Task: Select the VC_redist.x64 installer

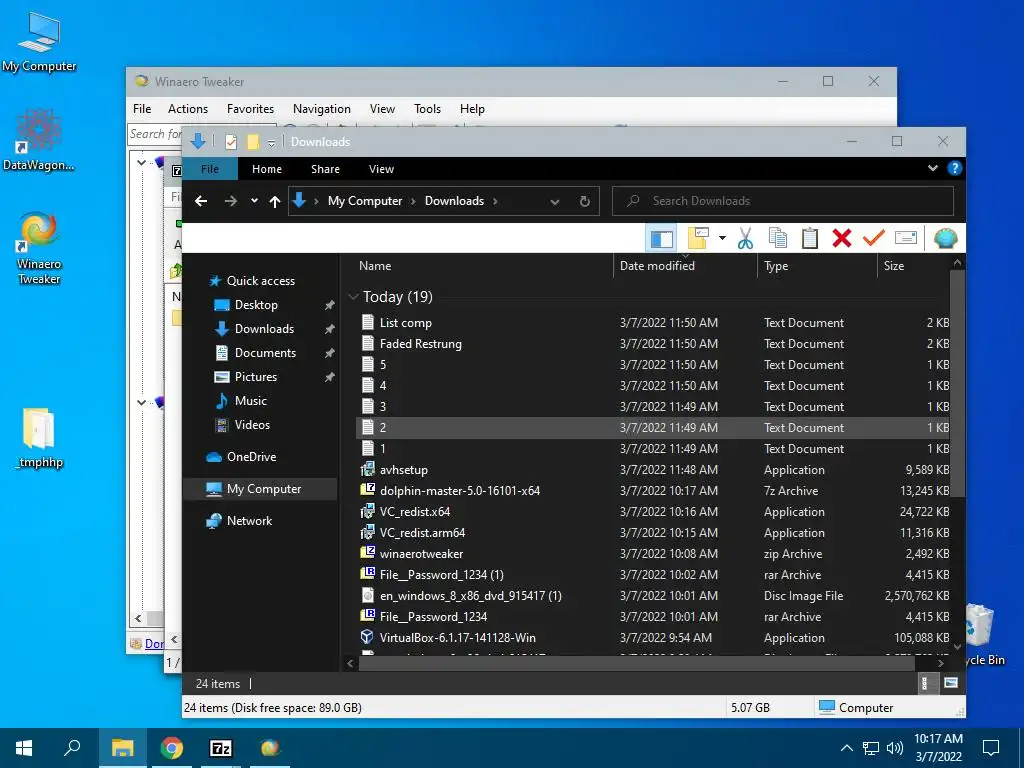Action: tap(415, 511)
